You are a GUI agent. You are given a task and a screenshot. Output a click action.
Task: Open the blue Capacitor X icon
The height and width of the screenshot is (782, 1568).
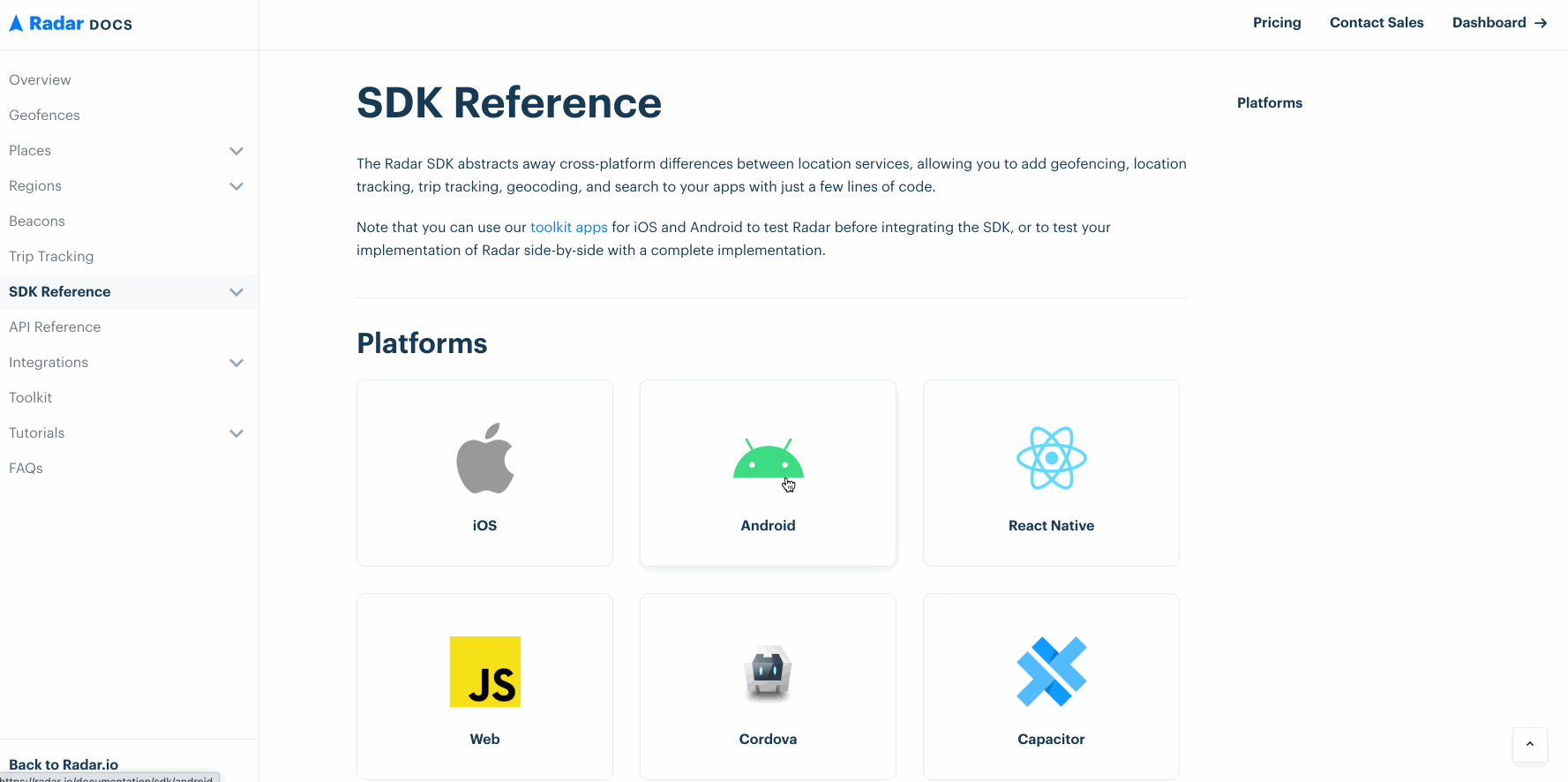(x=1052, y=672)
